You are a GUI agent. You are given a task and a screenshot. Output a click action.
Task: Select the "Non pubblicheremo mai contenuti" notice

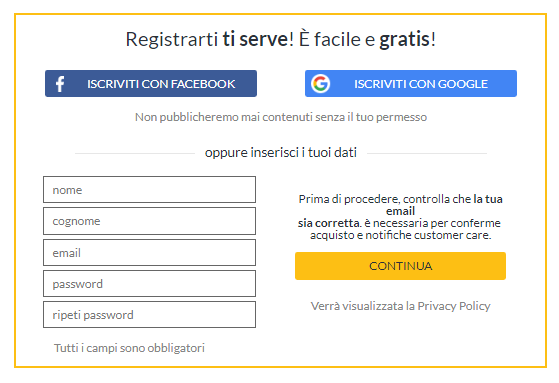281,117
